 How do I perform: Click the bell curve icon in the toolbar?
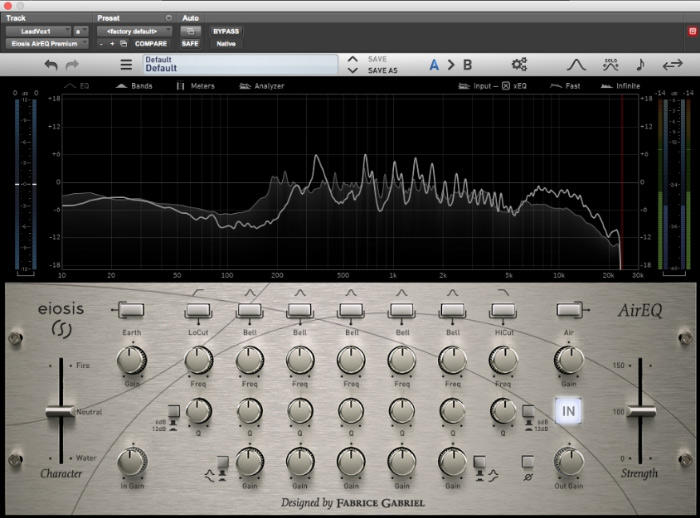tap(576, 65)
